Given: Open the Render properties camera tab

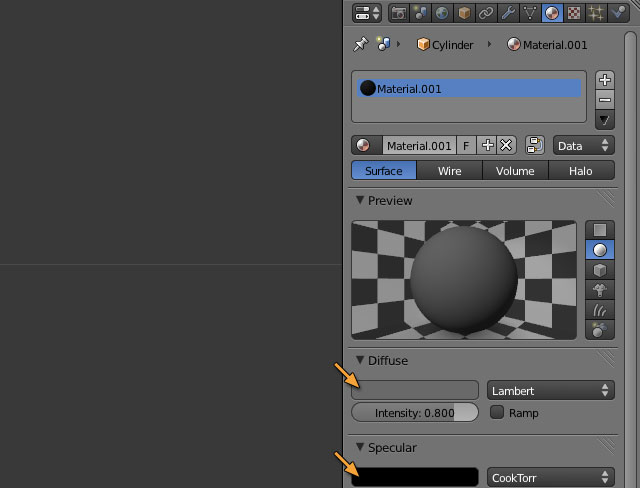Looking at the screenshot, I should tap(399, 13).
